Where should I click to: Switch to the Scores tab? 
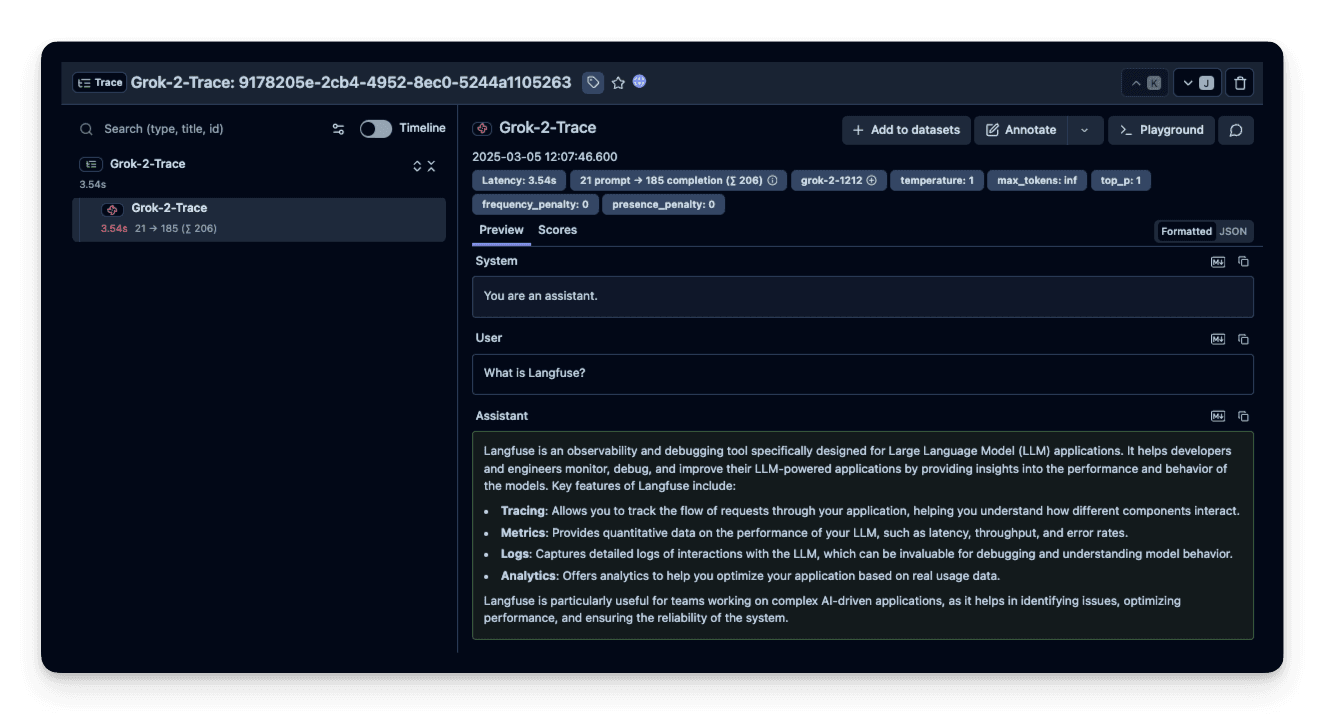[x=557, y=230]
